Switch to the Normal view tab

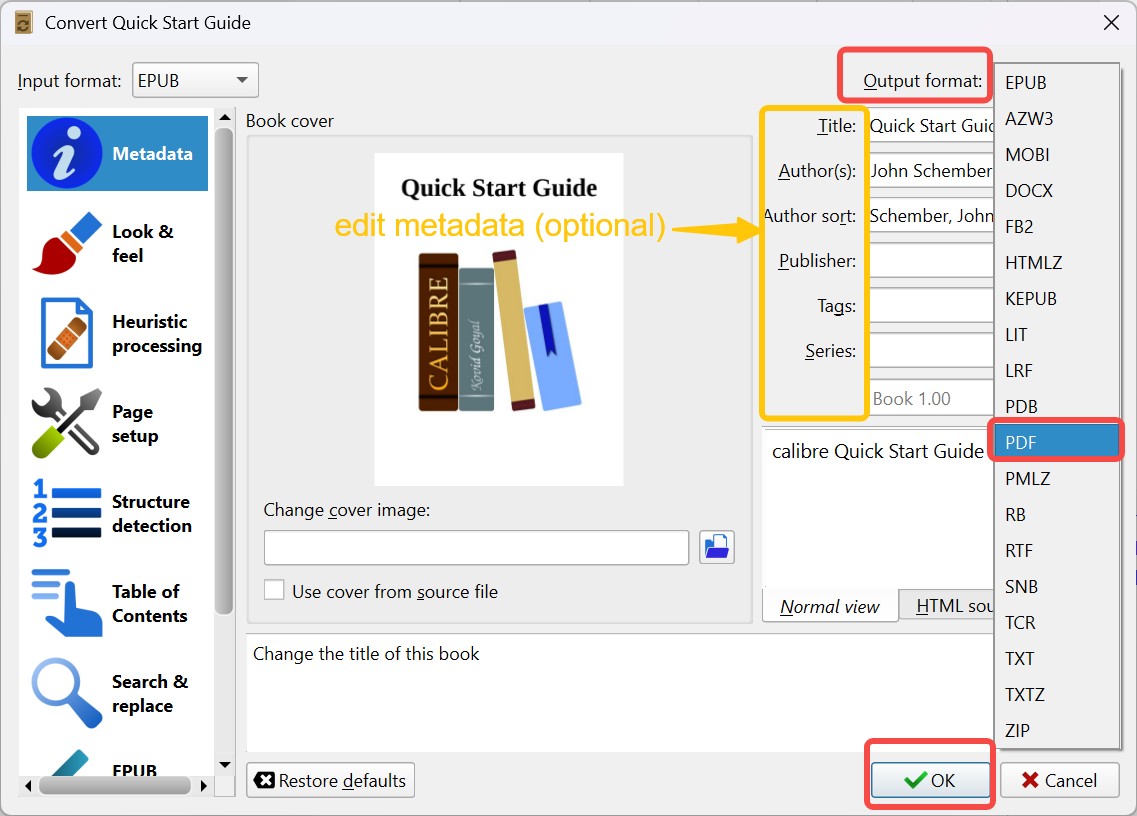point(830,605)
